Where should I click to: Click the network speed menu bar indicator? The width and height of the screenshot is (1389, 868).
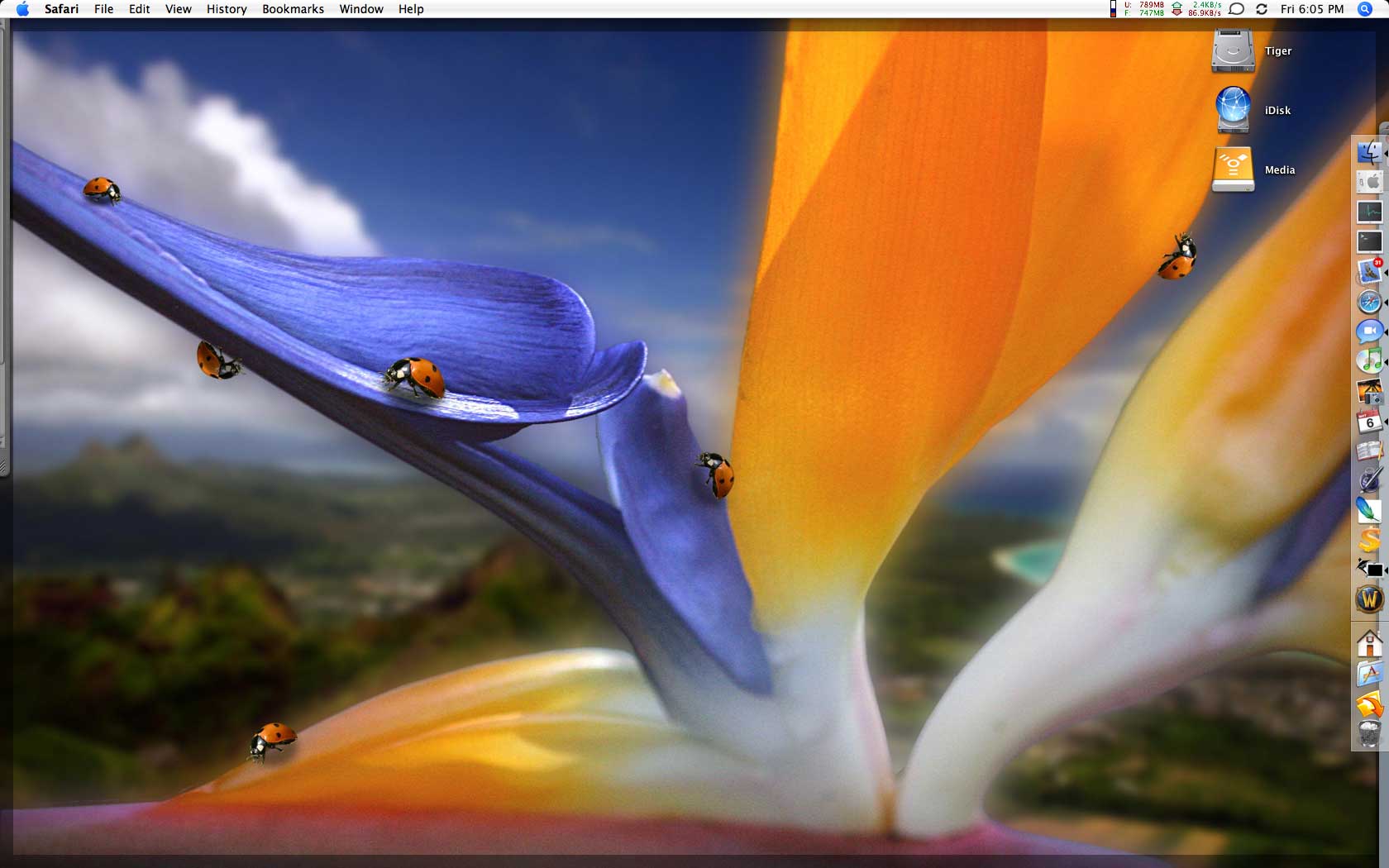tap(1197, 9)
